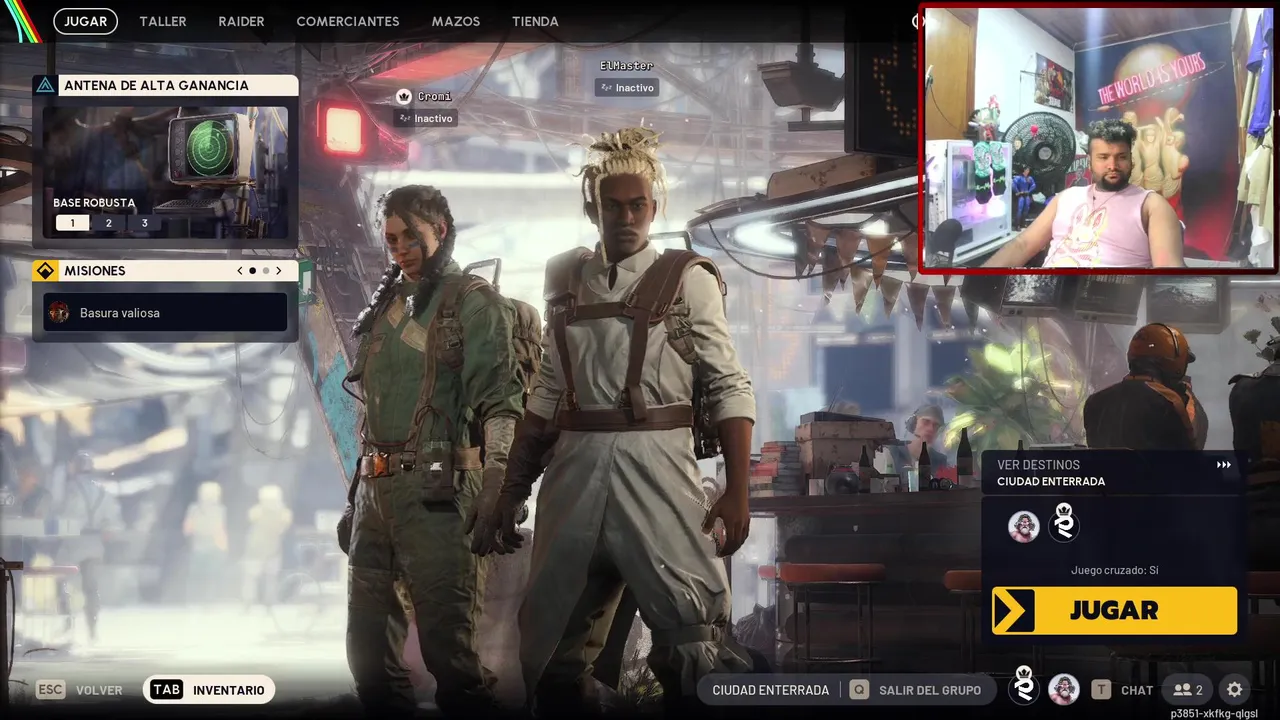Open the Inventario button
Screen dimensions: 1280x720
click(x=209, y=690)
